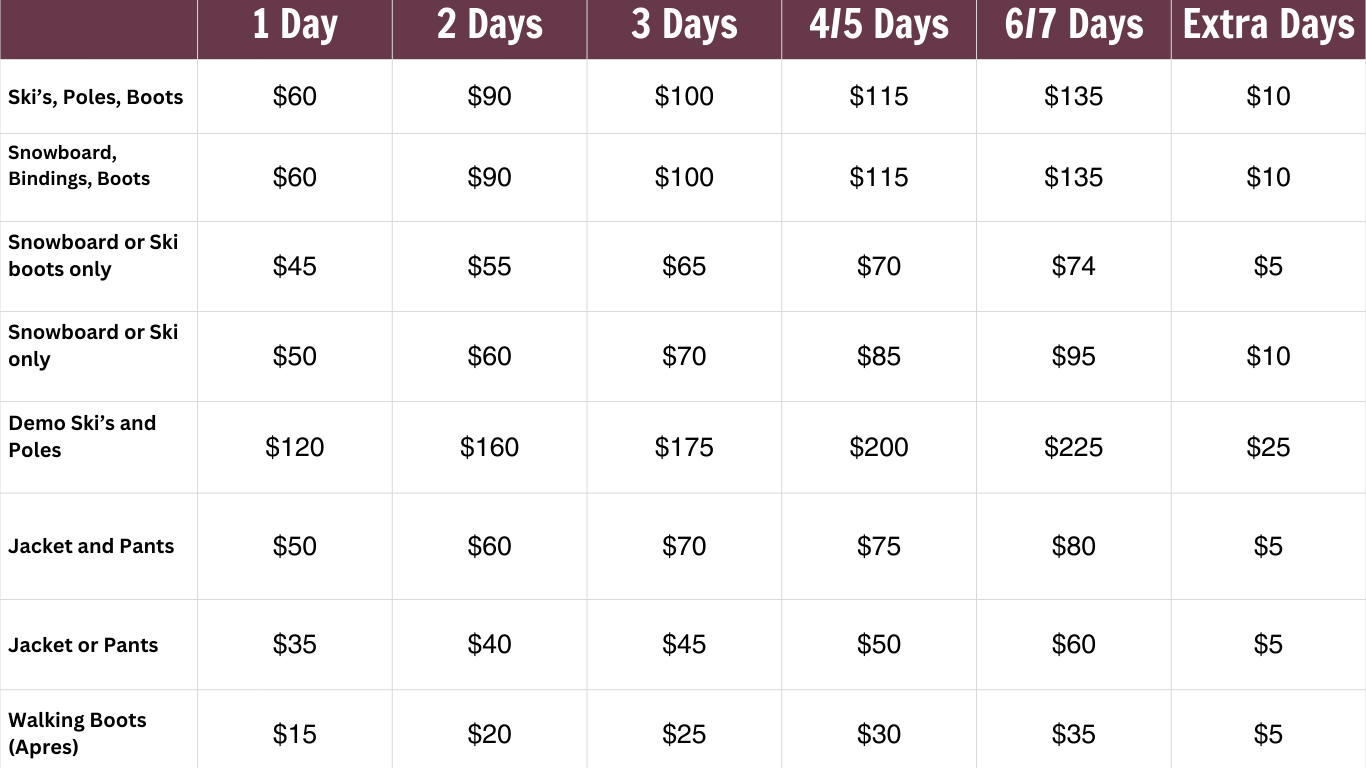The image size is (1366, 768).
Task: Click the Walking Boots (Apres) row label
Action: [x=77, y=733]
